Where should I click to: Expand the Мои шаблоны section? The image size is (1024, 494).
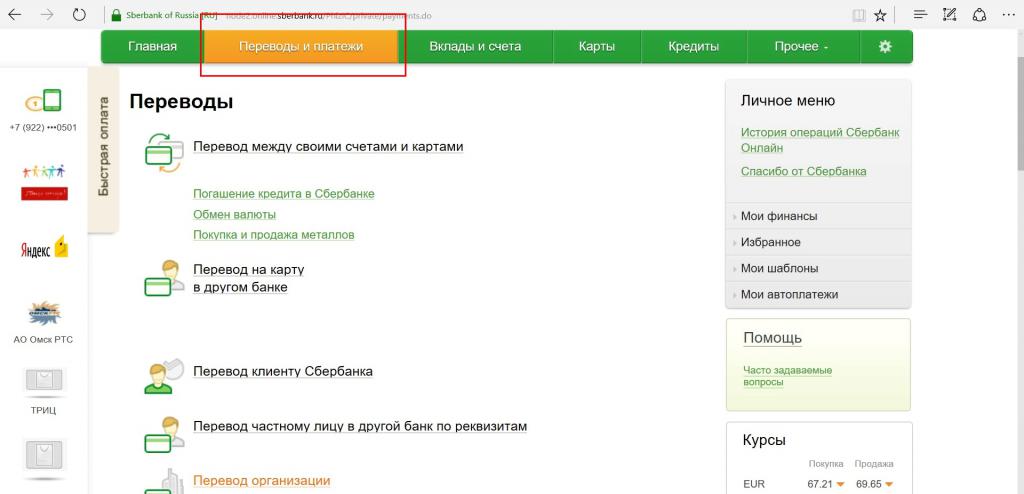(818, 269)
